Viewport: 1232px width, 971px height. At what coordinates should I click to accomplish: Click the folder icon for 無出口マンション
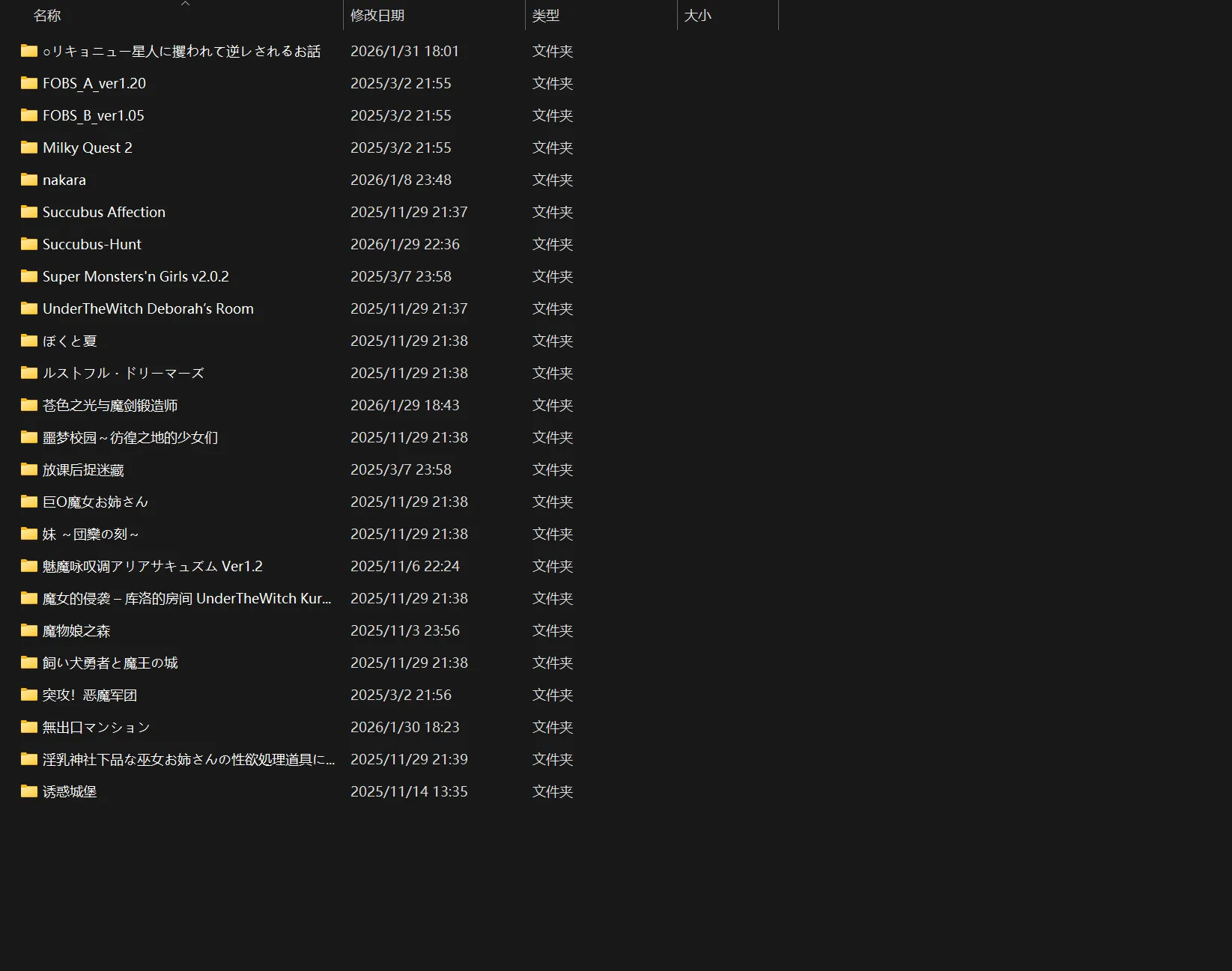[x=29, y=727]
